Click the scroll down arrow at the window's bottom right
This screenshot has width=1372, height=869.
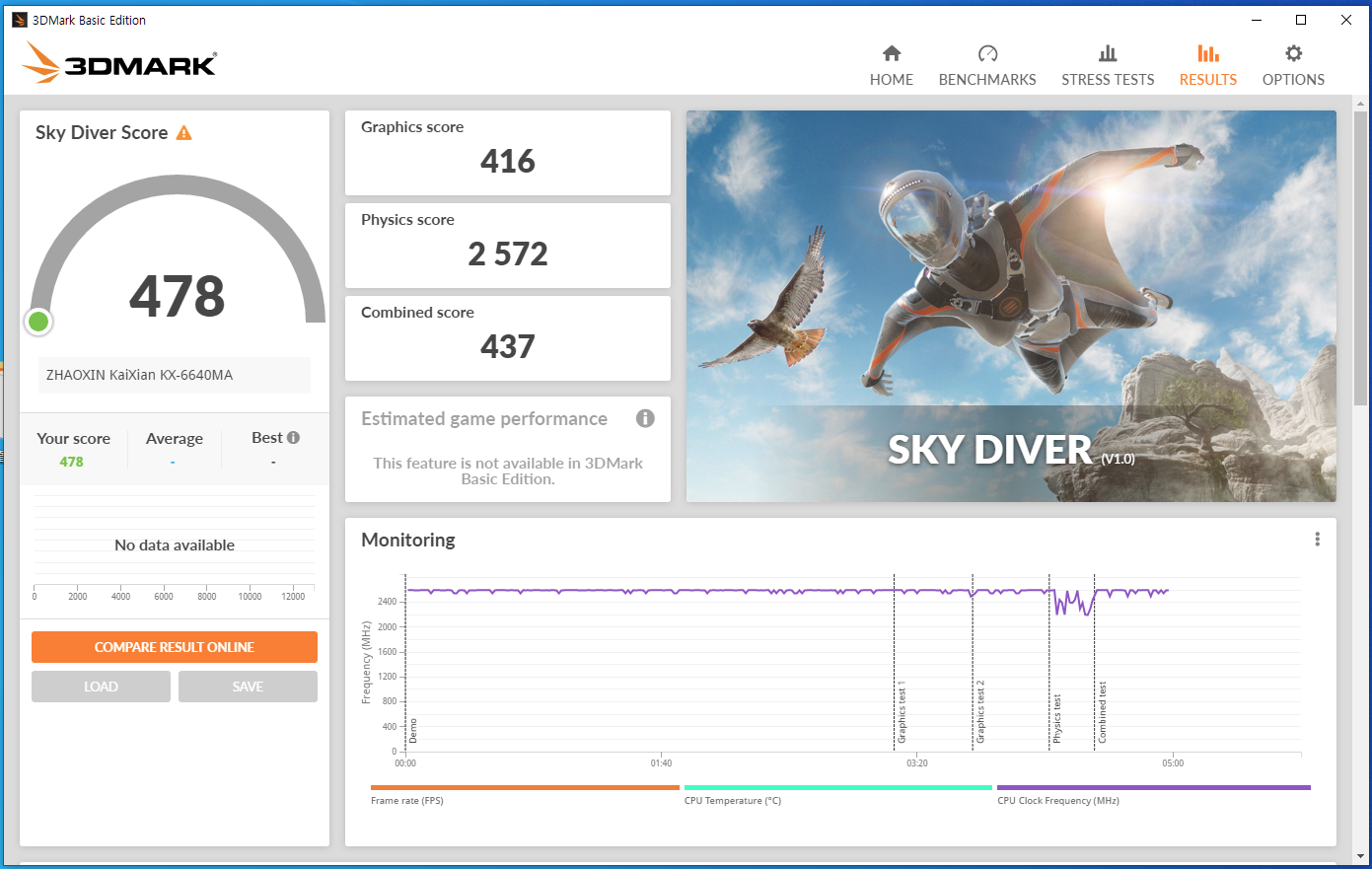[1362, 856]
